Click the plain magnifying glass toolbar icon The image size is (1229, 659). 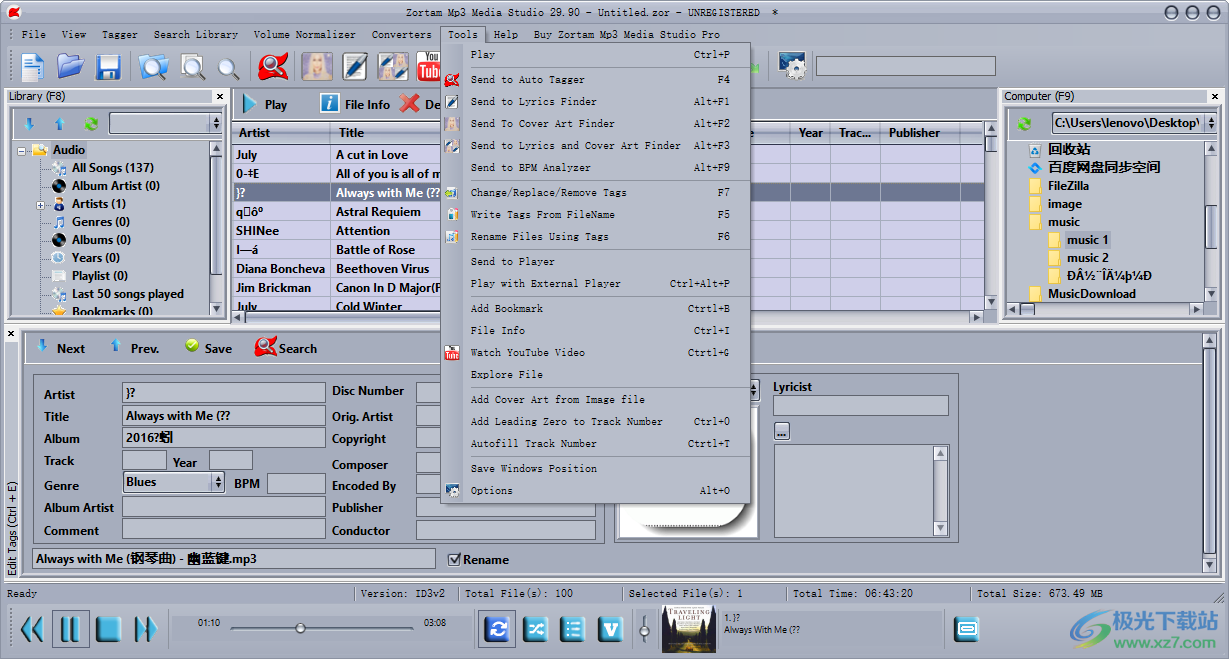click(x=229, y=67)
